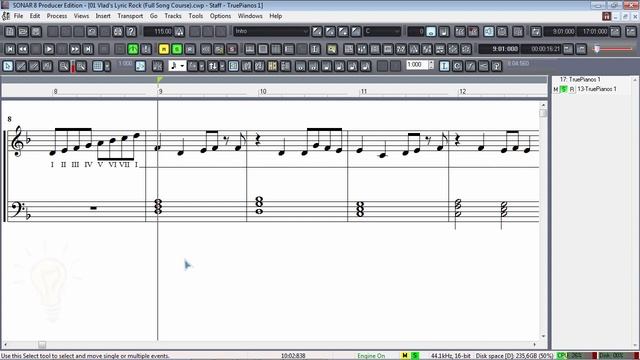Select the Erase tool
640x360 pixels.
34,66
